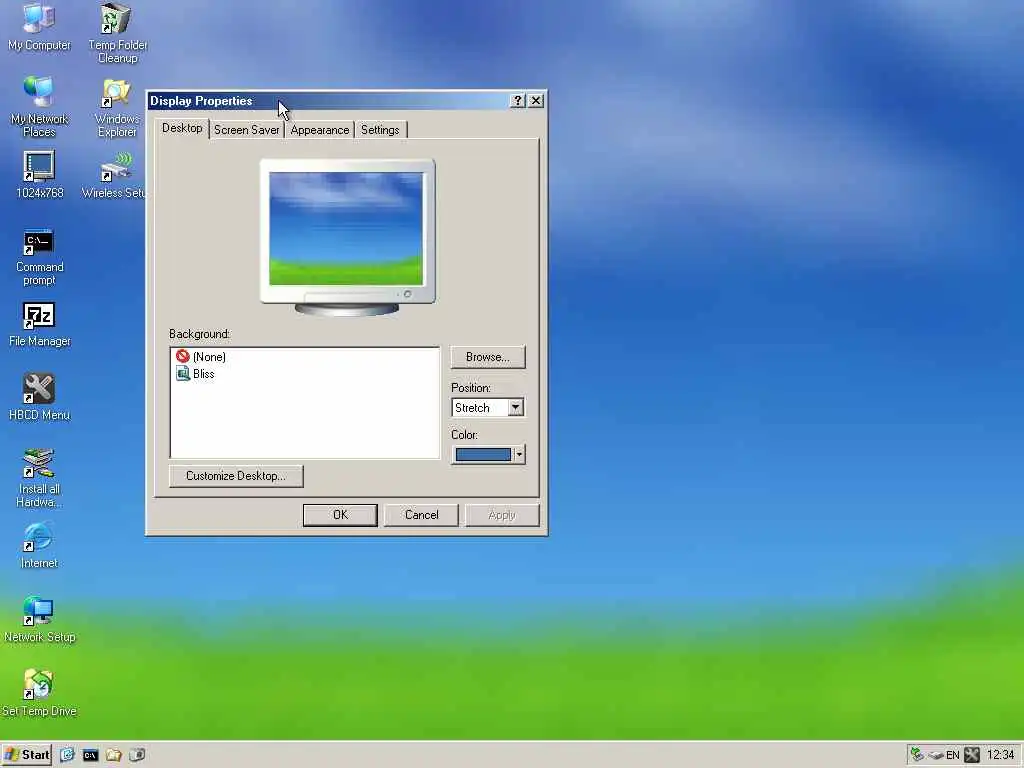Open the Settings tab
The height and width of the screenshot is (768, 1024).
click(380, 129)
